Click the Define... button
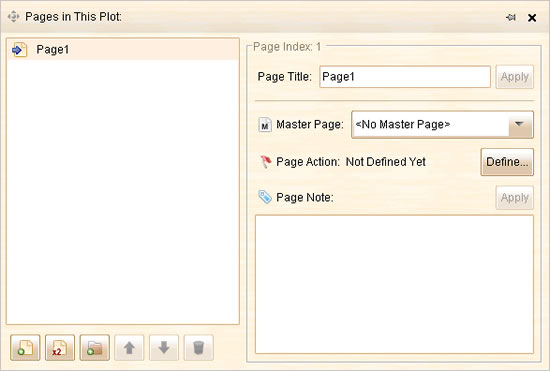Screen dimensions: 550x371 (507, 162)
